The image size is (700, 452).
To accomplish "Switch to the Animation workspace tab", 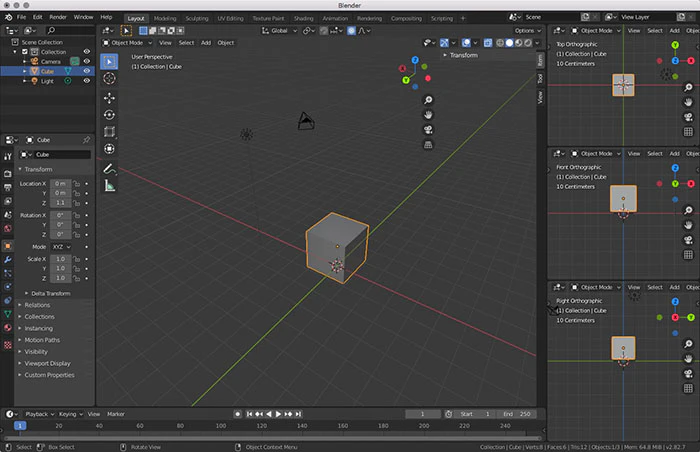I will pyautogui.click(x=335, y=18).
